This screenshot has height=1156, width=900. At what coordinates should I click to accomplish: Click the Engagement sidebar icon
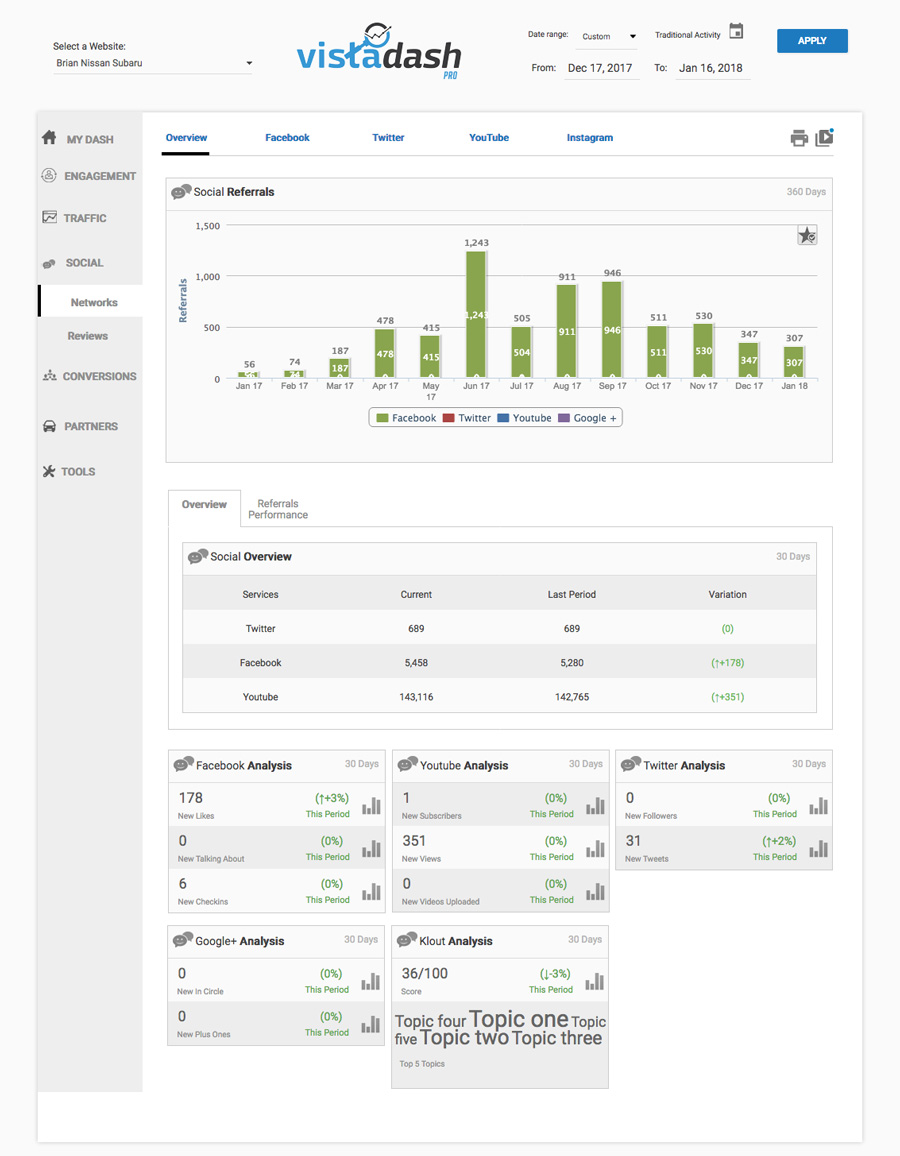coord(49,175)
